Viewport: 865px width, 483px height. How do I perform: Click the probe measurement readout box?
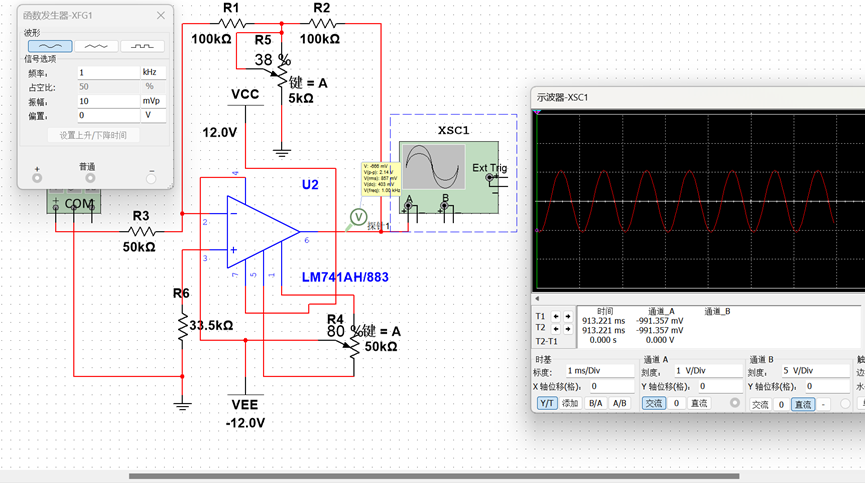tap(381, 179)
